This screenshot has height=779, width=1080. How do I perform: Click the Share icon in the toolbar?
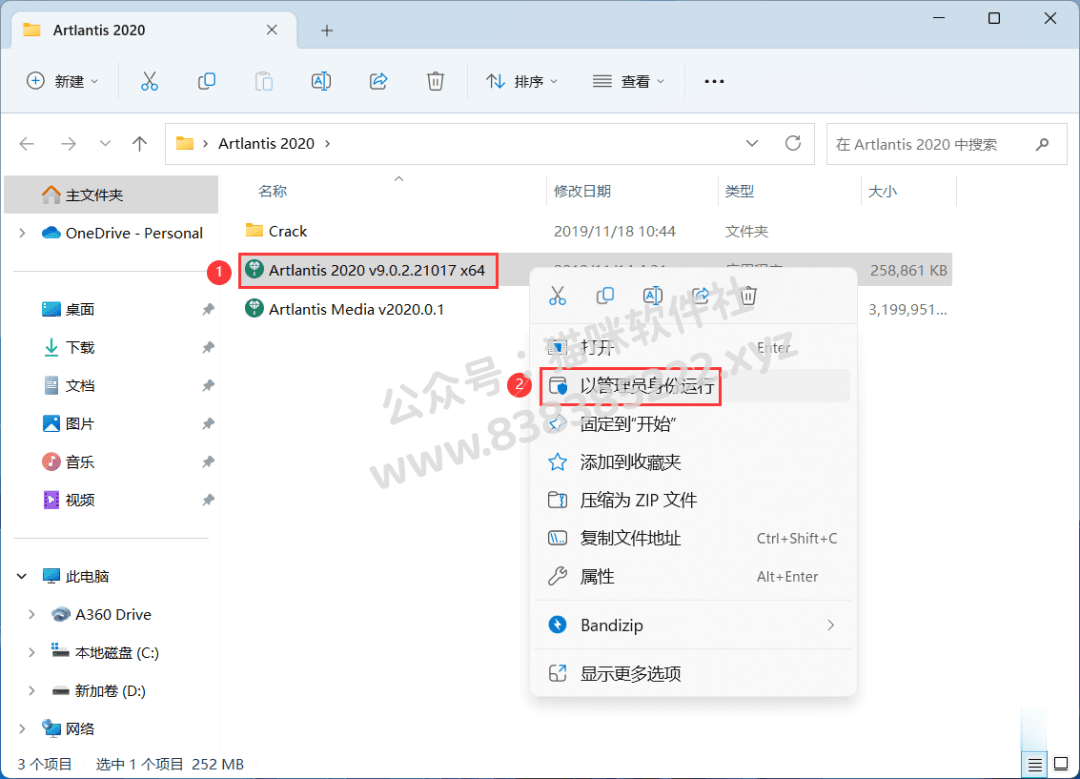378,81
